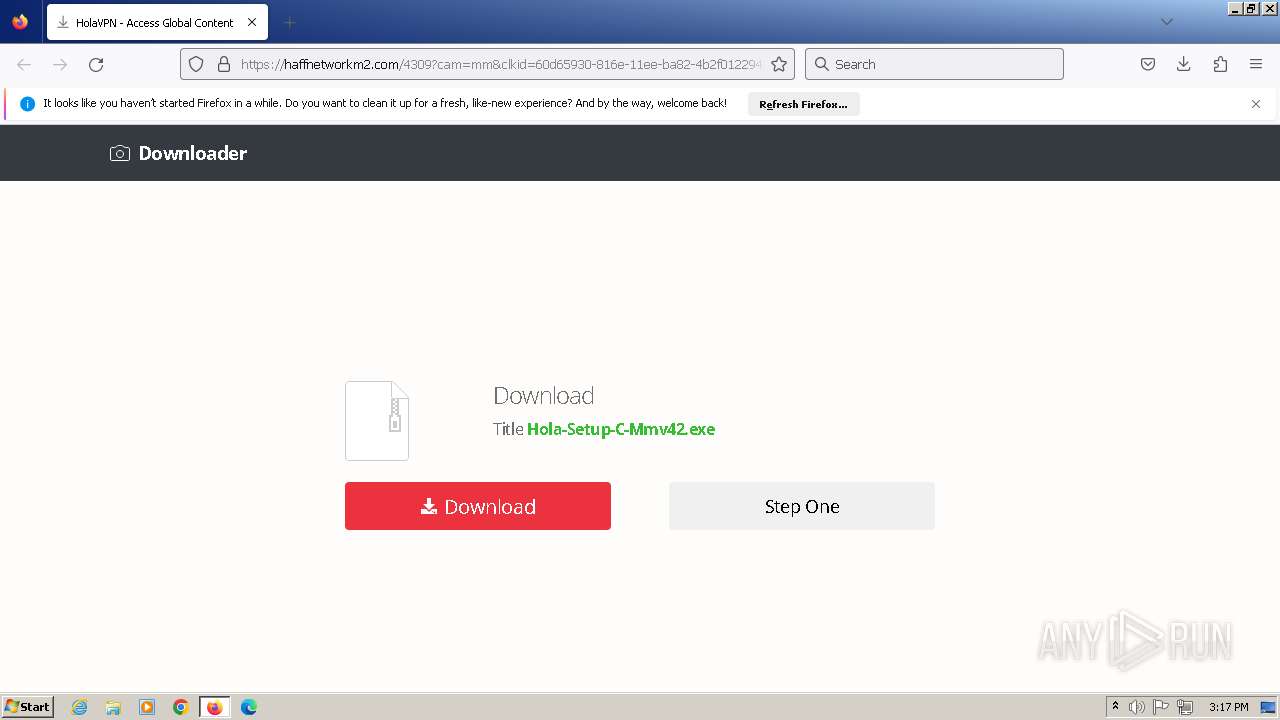Launch Google Chrome from the taskbar
This screenshot has width=1280, height=720.
click(x=181, y=707)
